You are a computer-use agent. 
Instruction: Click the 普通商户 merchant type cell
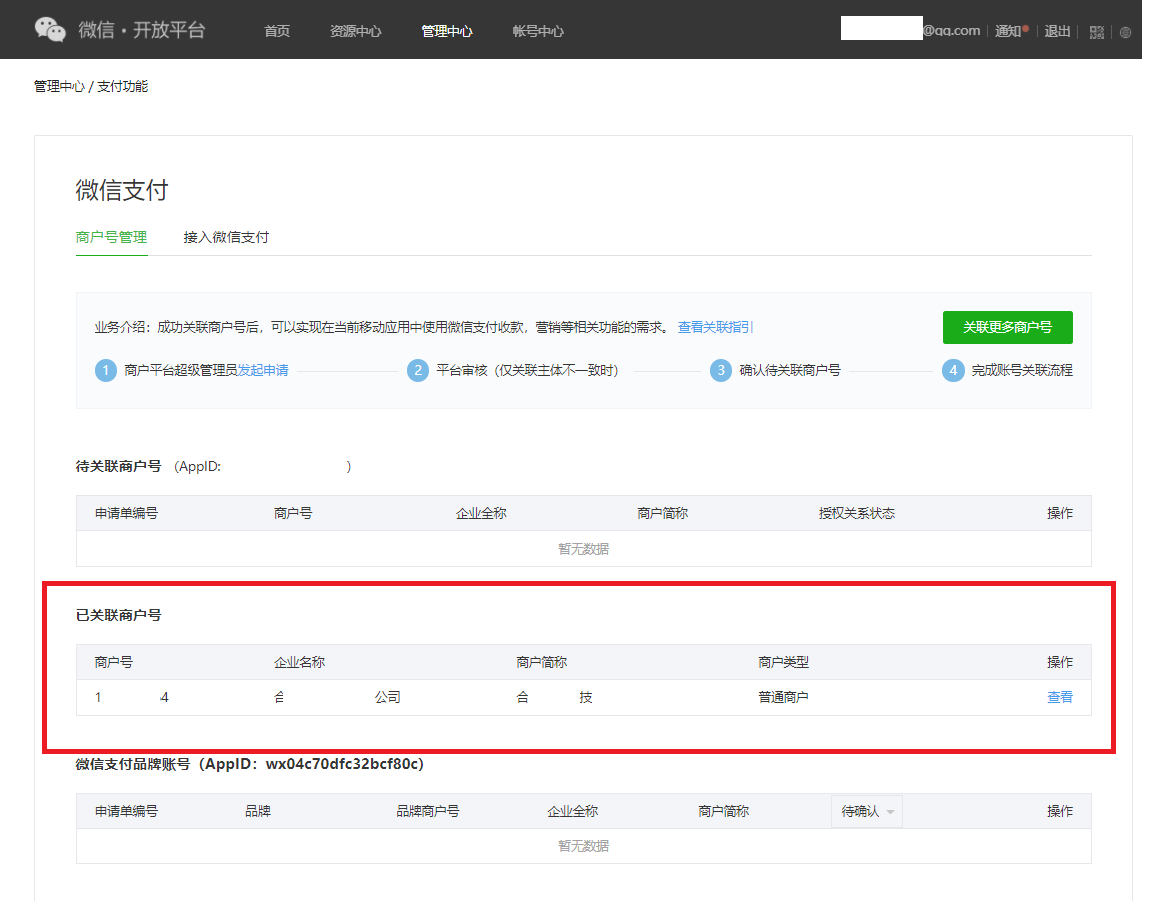[783, 697]
